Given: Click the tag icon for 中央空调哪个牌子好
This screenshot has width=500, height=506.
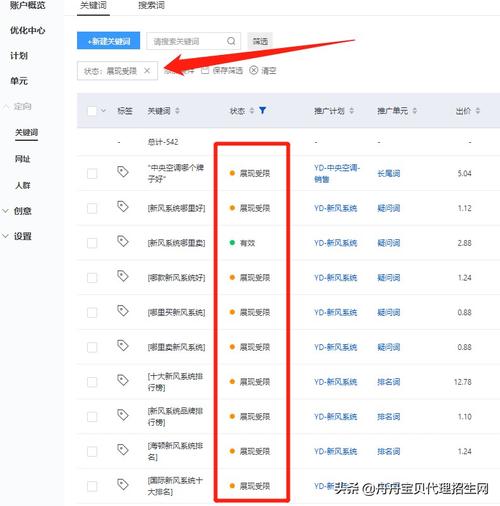Looking at the screenshot, I should 123,172.
